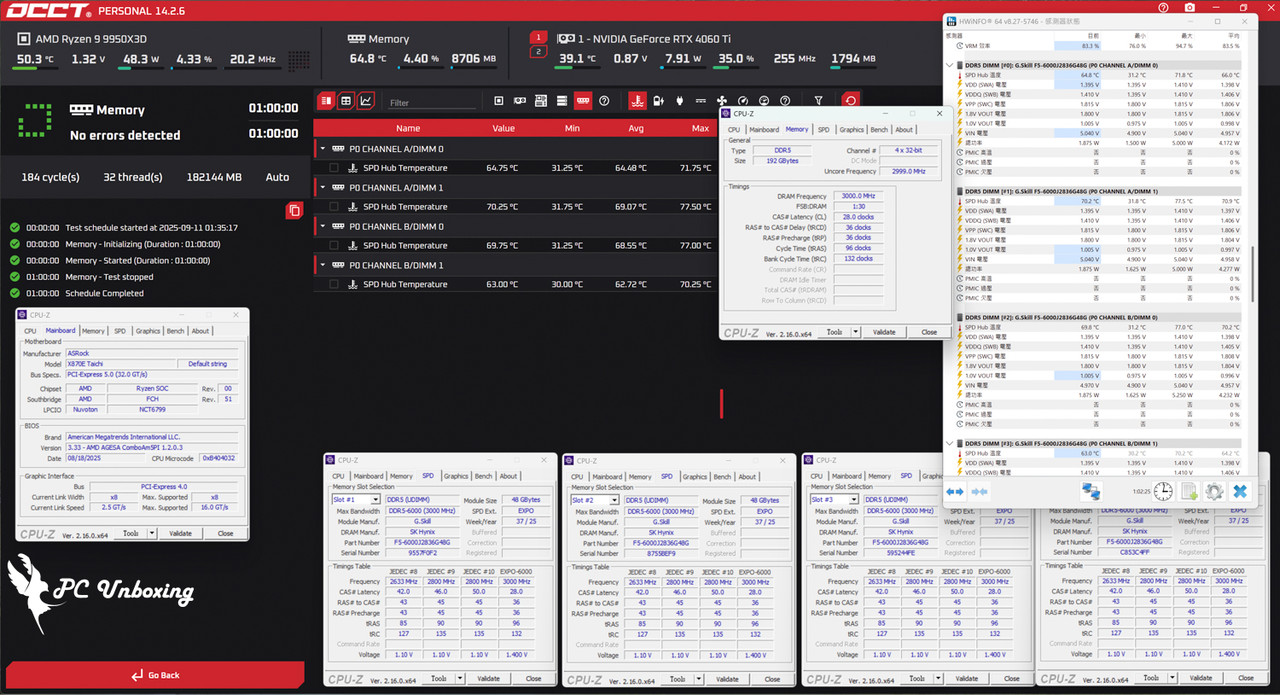Image resolution: width=1280 pixels, height=695 pixels.
Task: Click the Filter input field in OCCT
Action: (432, 102)
